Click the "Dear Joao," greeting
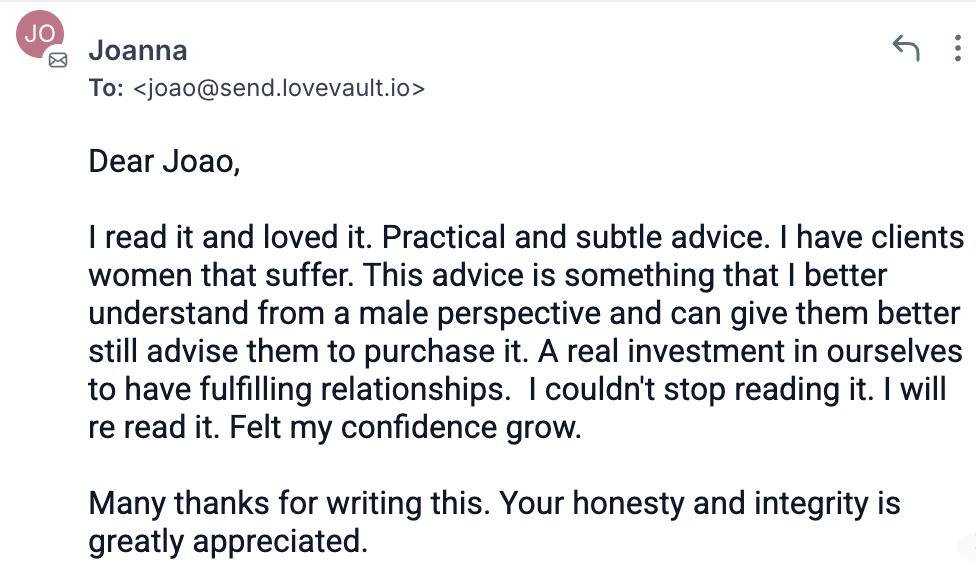976x570 pixels. [164, 160]
